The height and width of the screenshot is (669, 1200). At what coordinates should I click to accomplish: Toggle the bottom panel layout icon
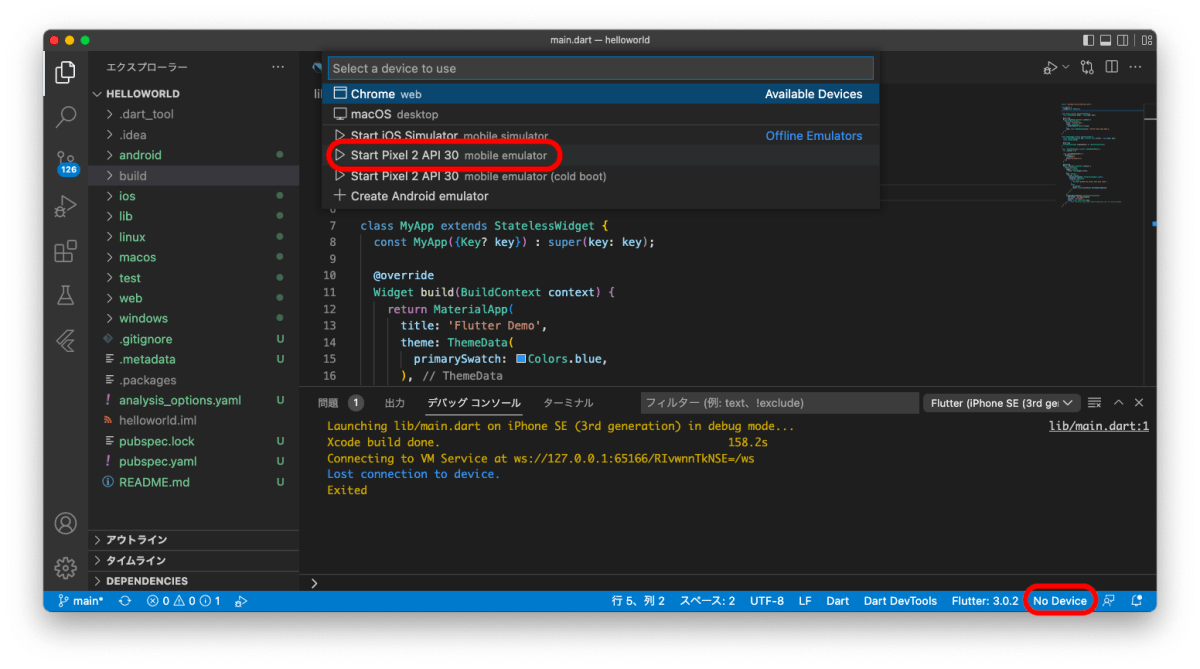pyautogui.click(x=1106, y=40)
